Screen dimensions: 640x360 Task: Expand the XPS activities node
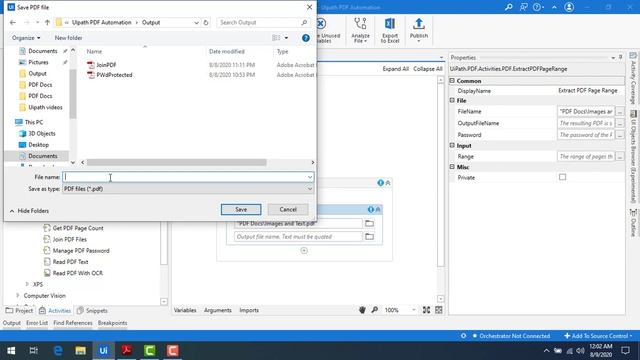point(27,284)
